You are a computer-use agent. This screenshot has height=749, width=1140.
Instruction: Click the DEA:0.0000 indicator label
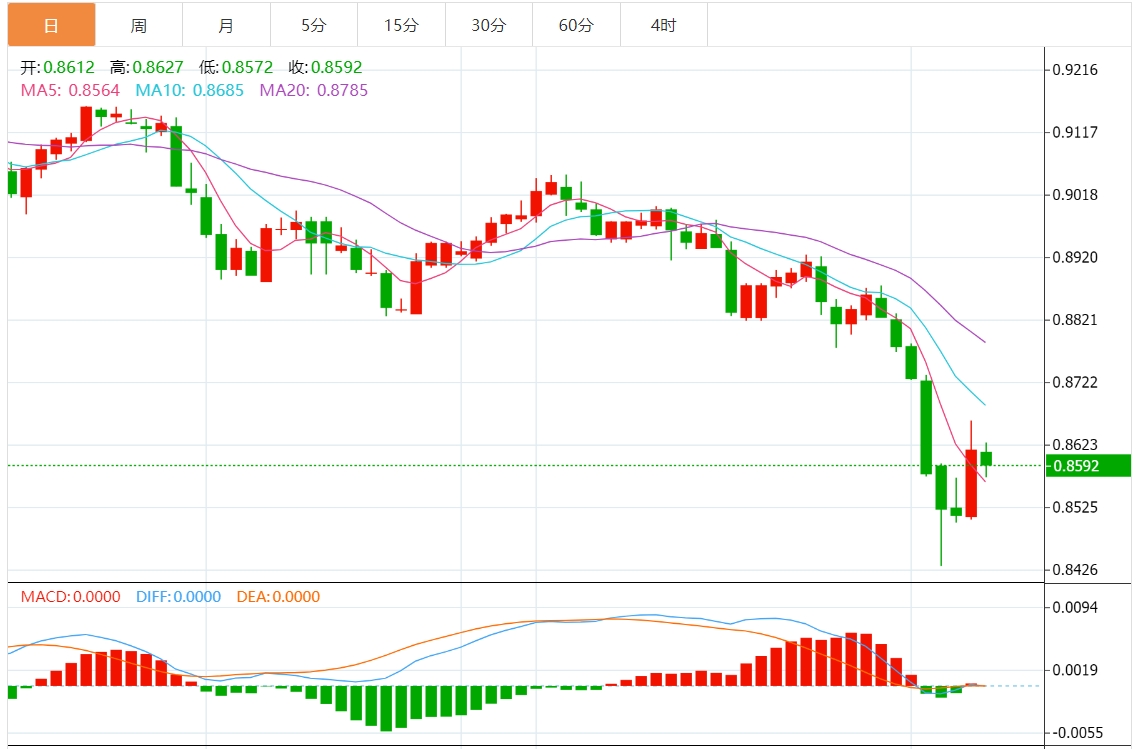278,596
